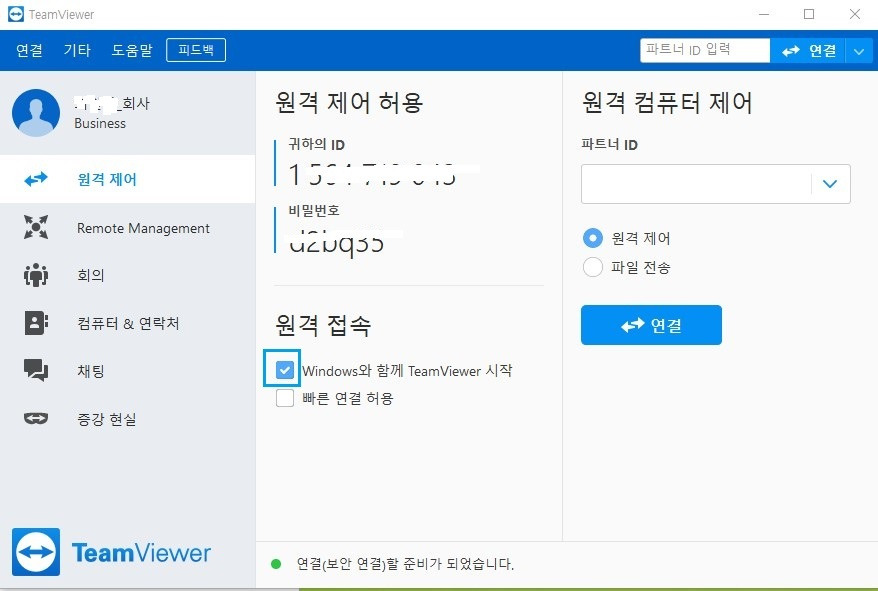This screenshot has height=591, width=878.
Task: Maximize the TeamViewer window
Action: tap(809, 14)
